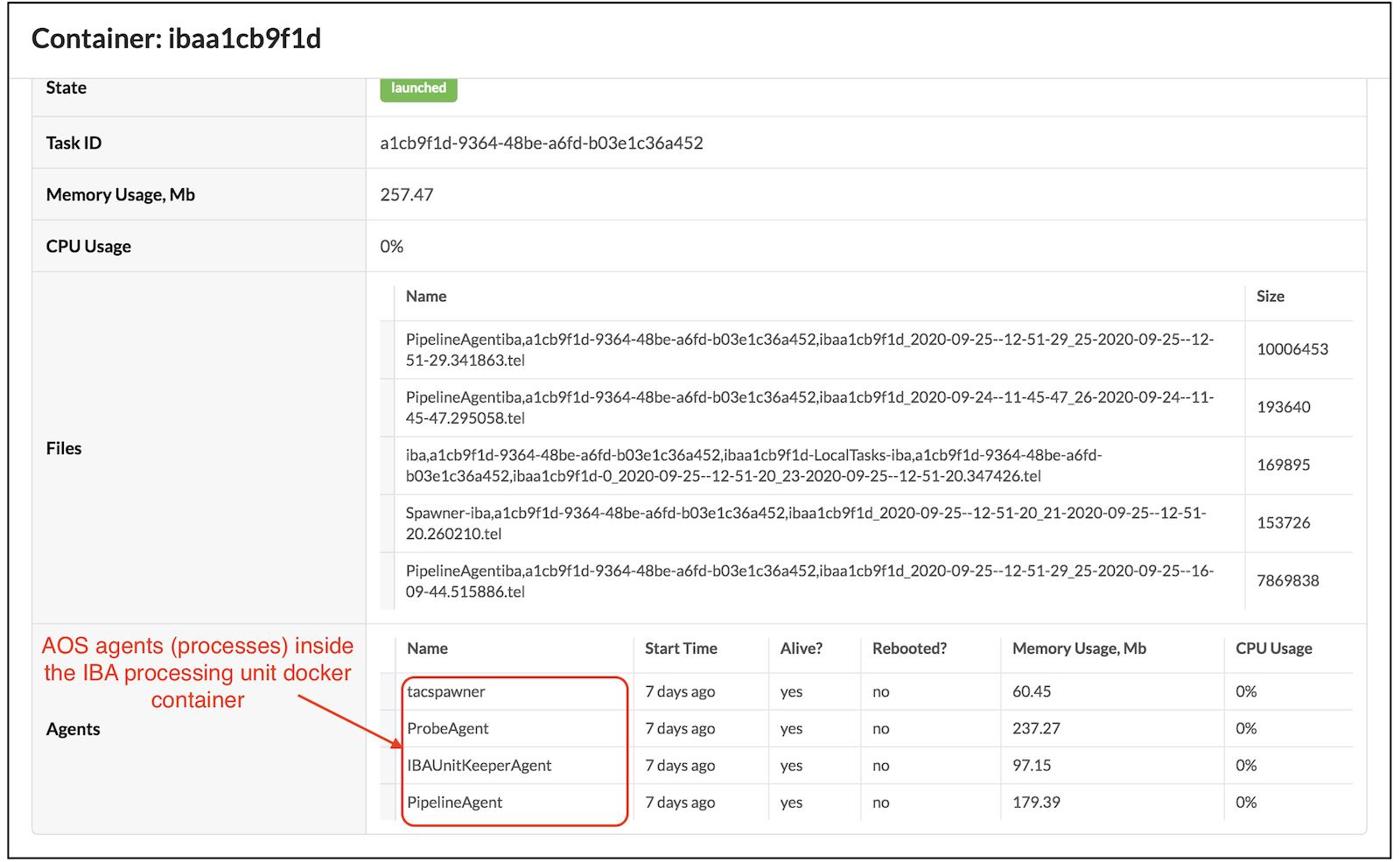Click the file size 10006453
The height and width of the screenshot is (862, 1400).
(x=1292, y=349)
